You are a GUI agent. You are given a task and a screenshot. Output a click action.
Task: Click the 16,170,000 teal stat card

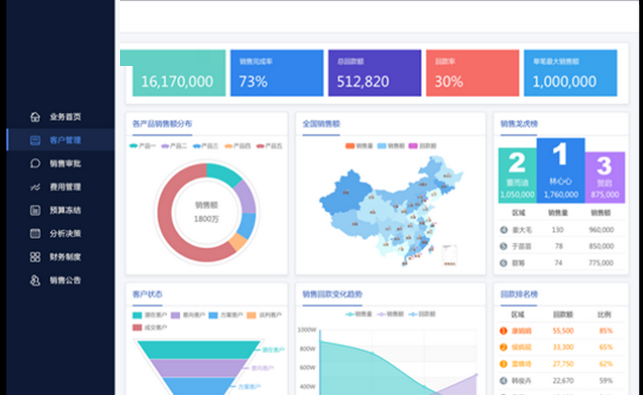click(179, 73)
